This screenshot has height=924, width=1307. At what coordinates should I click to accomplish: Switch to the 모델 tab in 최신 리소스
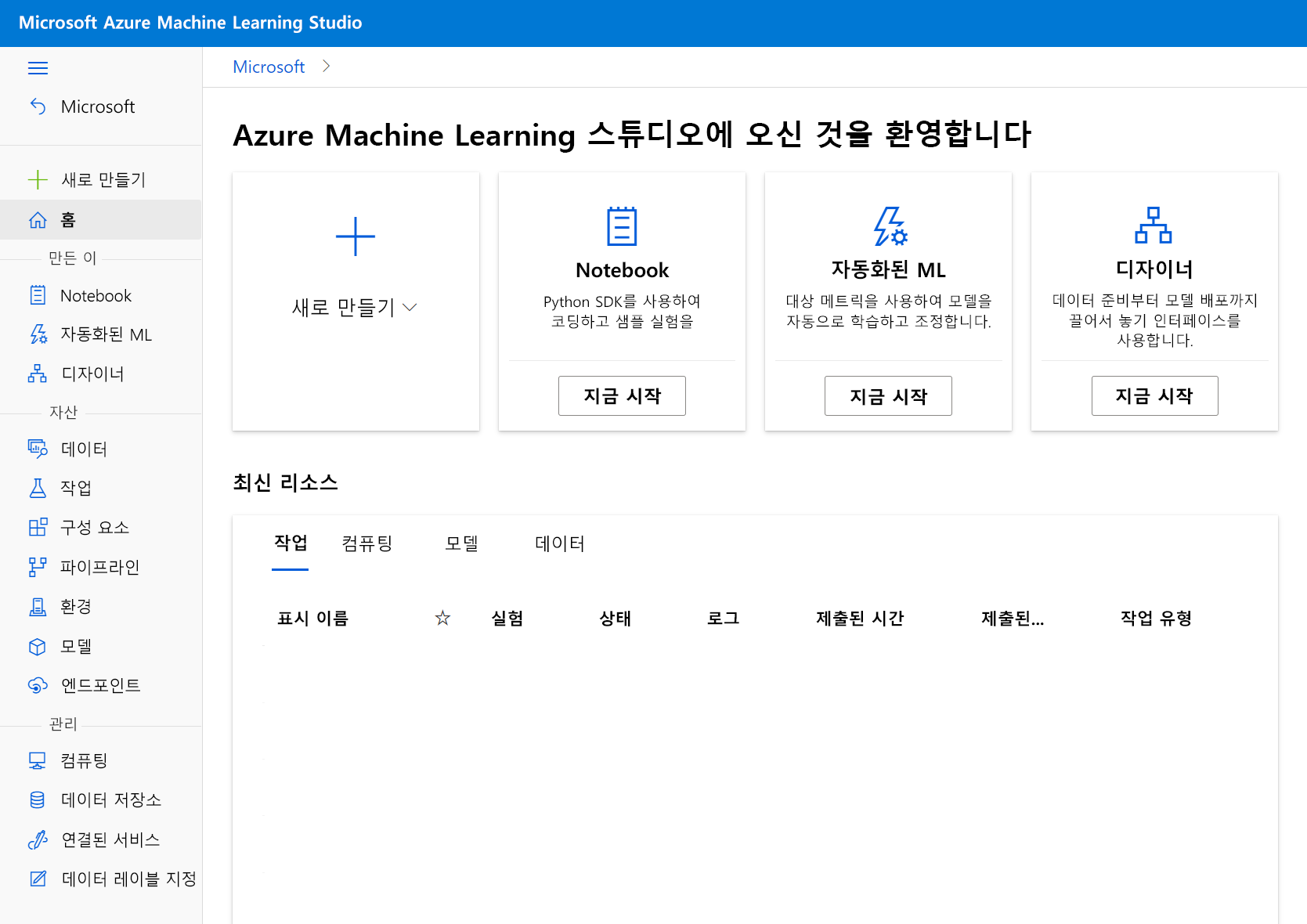point(462,543)
